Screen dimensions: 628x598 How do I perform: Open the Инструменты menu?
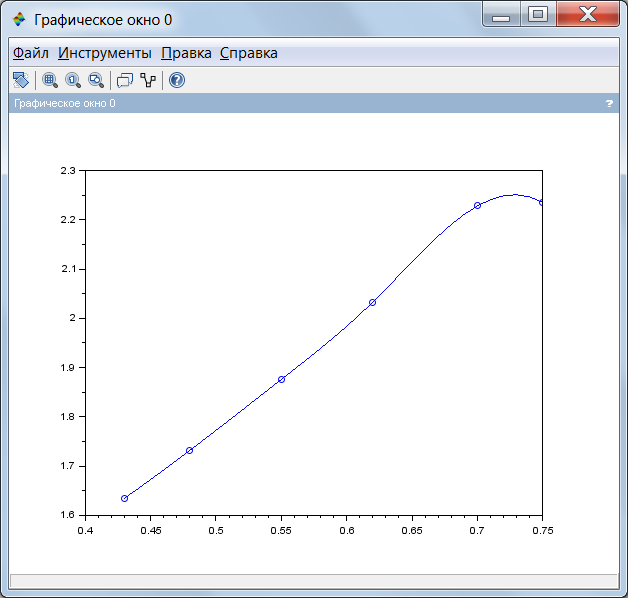105,53
